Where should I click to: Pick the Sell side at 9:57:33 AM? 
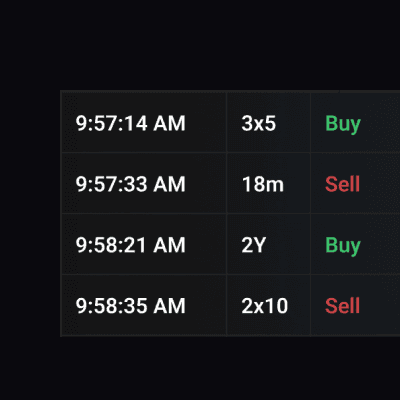pyautogui.click(x=342, y=184)
